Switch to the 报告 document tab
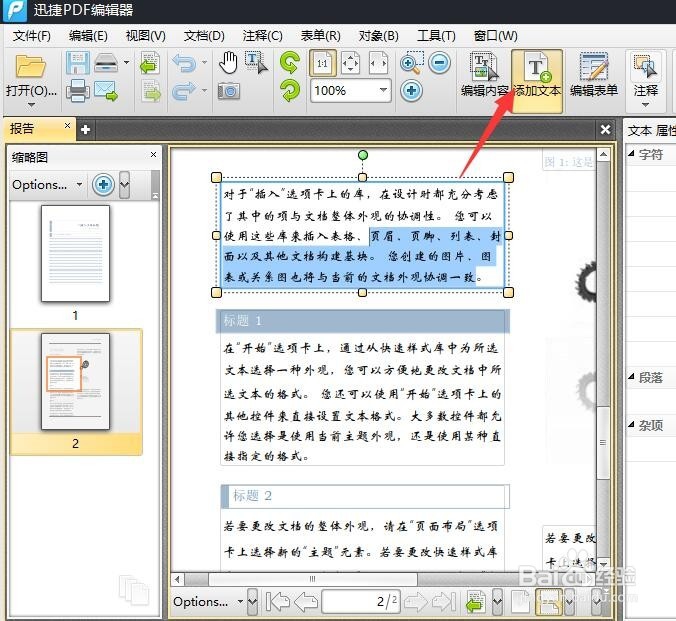Viewport: 676px width, 621px height. pyautogui.click(x=40, y=129)
